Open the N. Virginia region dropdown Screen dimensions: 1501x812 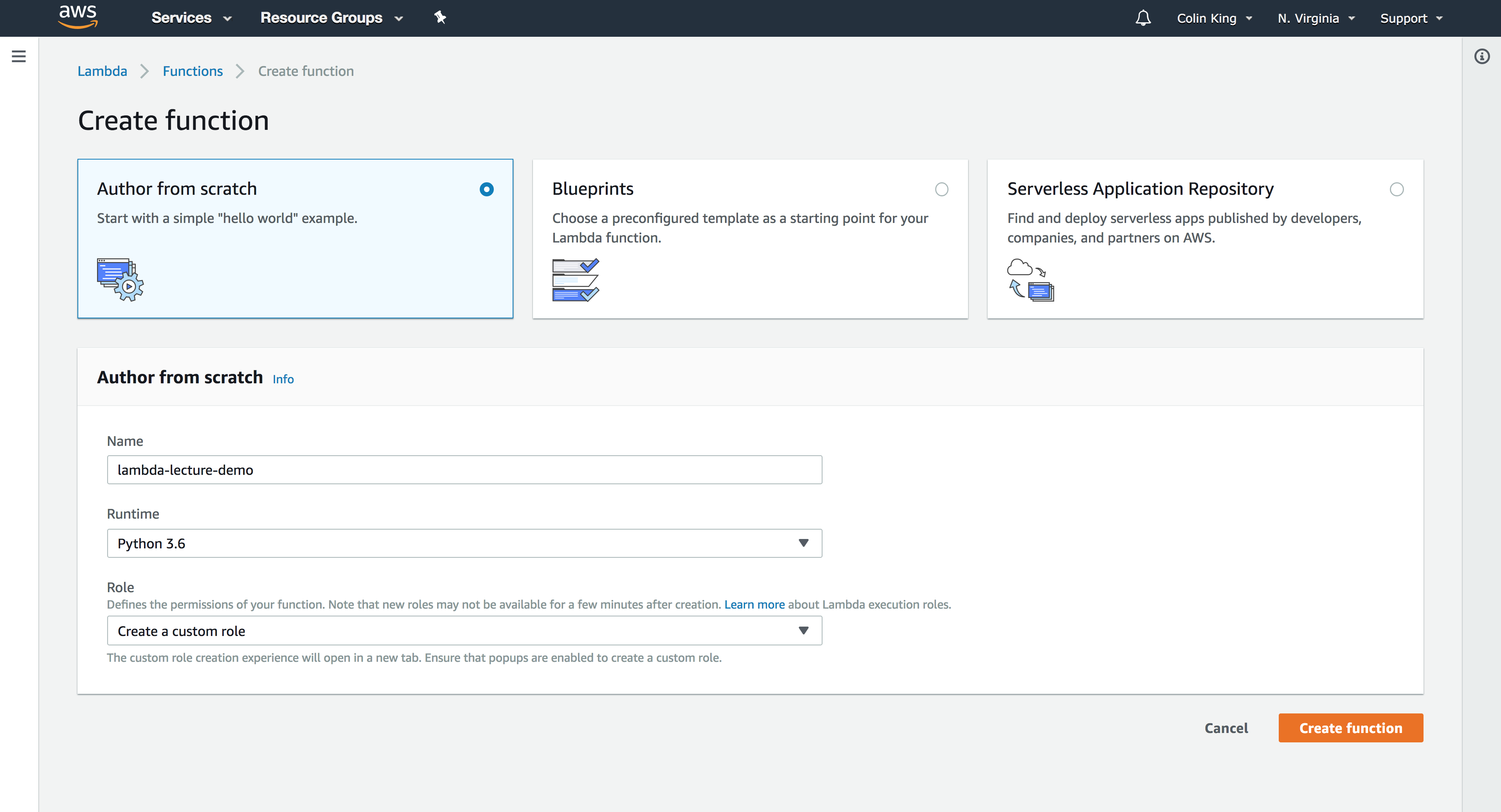tap(1316, 18)
